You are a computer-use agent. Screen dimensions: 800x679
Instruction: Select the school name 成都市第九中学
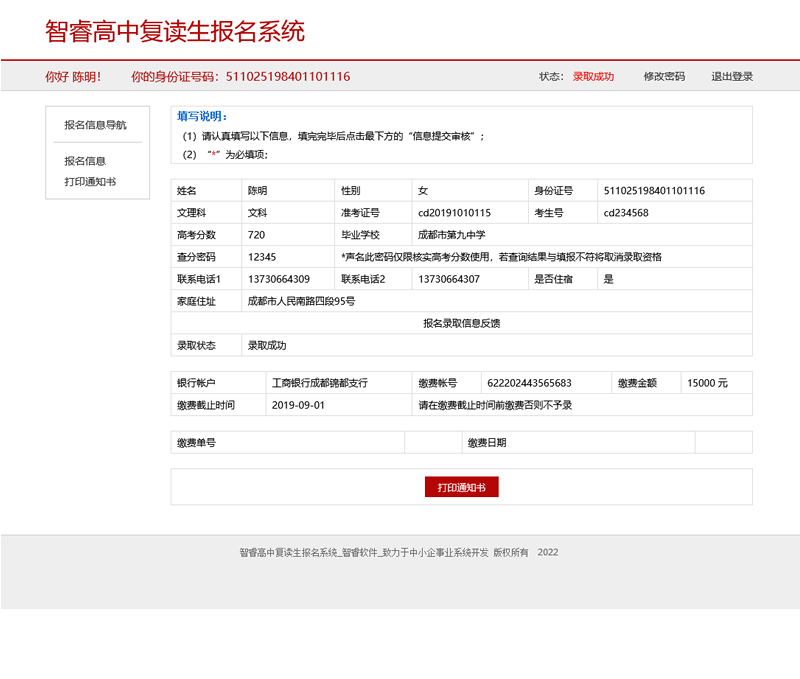[x=452, y=234]
